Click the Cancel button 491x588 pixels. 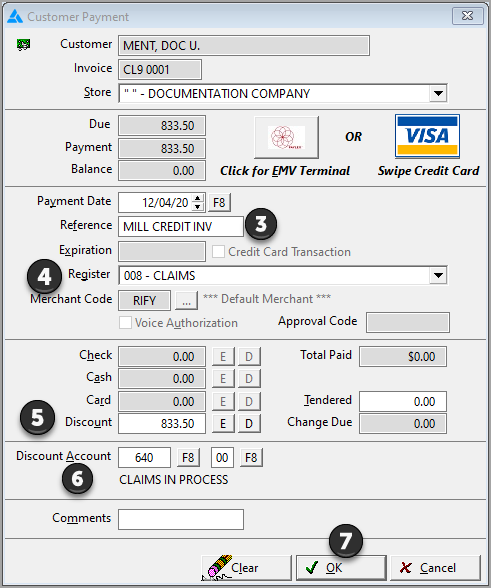[435, 568]
